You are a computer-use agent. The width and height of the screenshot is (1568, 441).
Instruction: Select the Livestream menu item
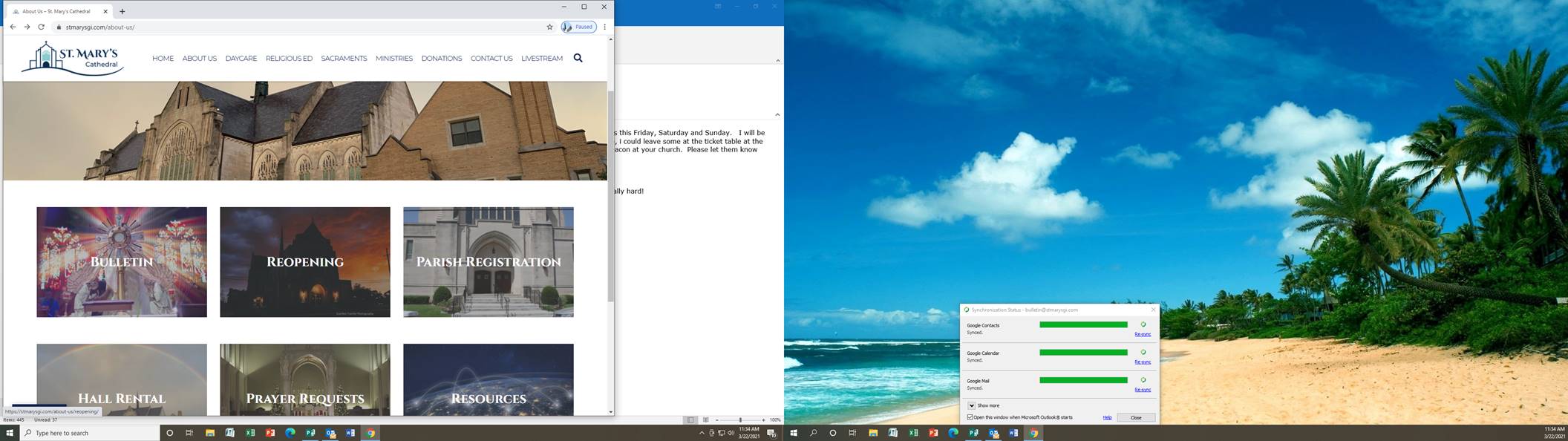(x=541, y=59)
